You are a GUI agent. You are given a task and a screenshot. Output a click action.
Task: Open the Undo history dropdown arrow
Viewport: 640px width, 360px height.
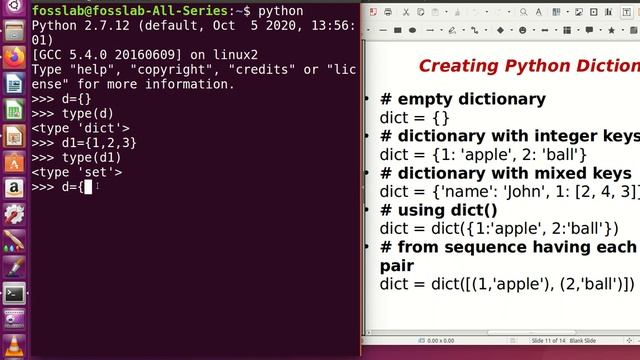tap(487, 12)
